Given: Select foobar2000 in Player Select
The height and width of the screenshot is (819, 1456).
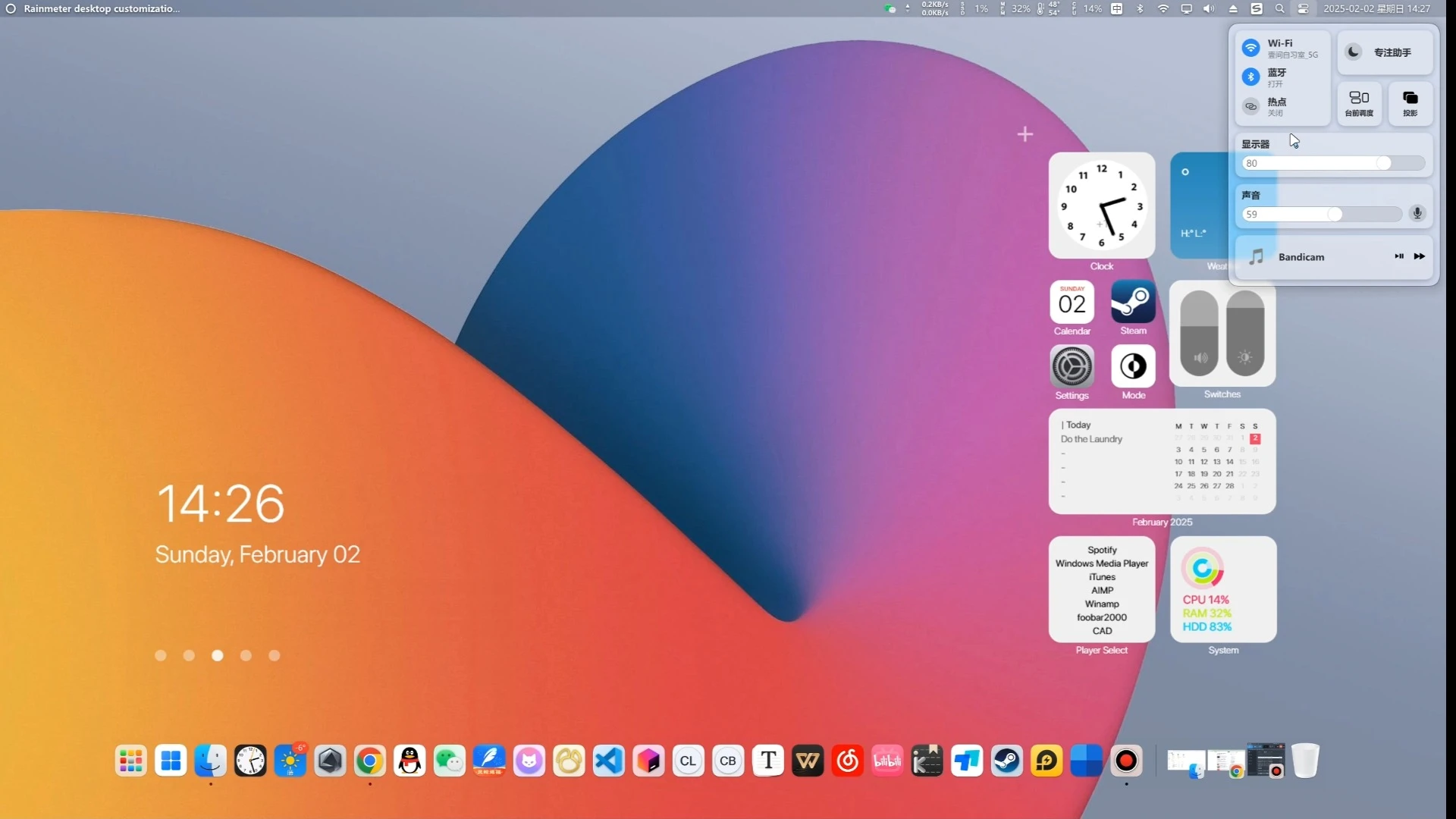Looking at the screenshot, I should [1102, 617].
